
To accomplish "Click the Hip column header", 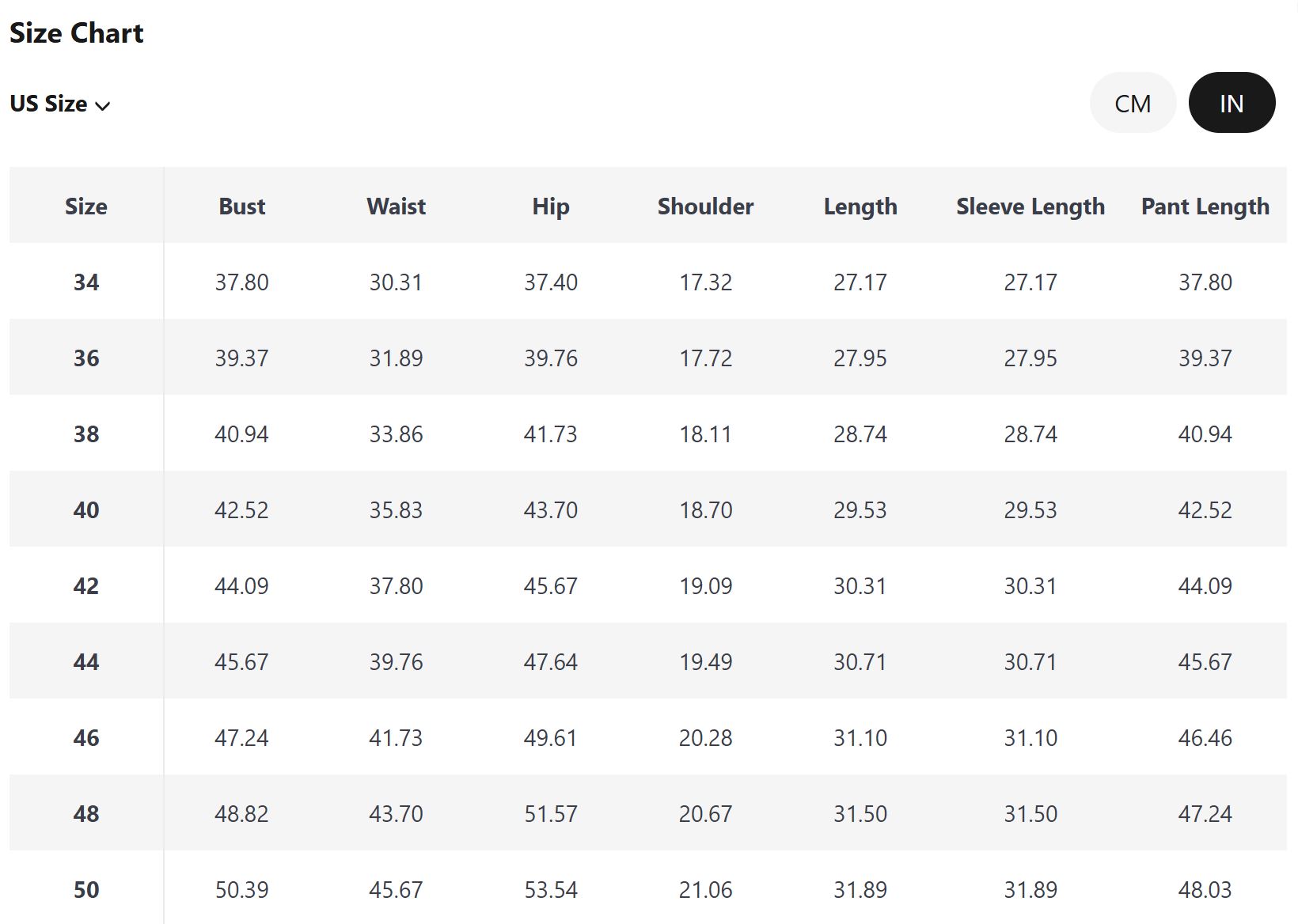I will [550, 206].
